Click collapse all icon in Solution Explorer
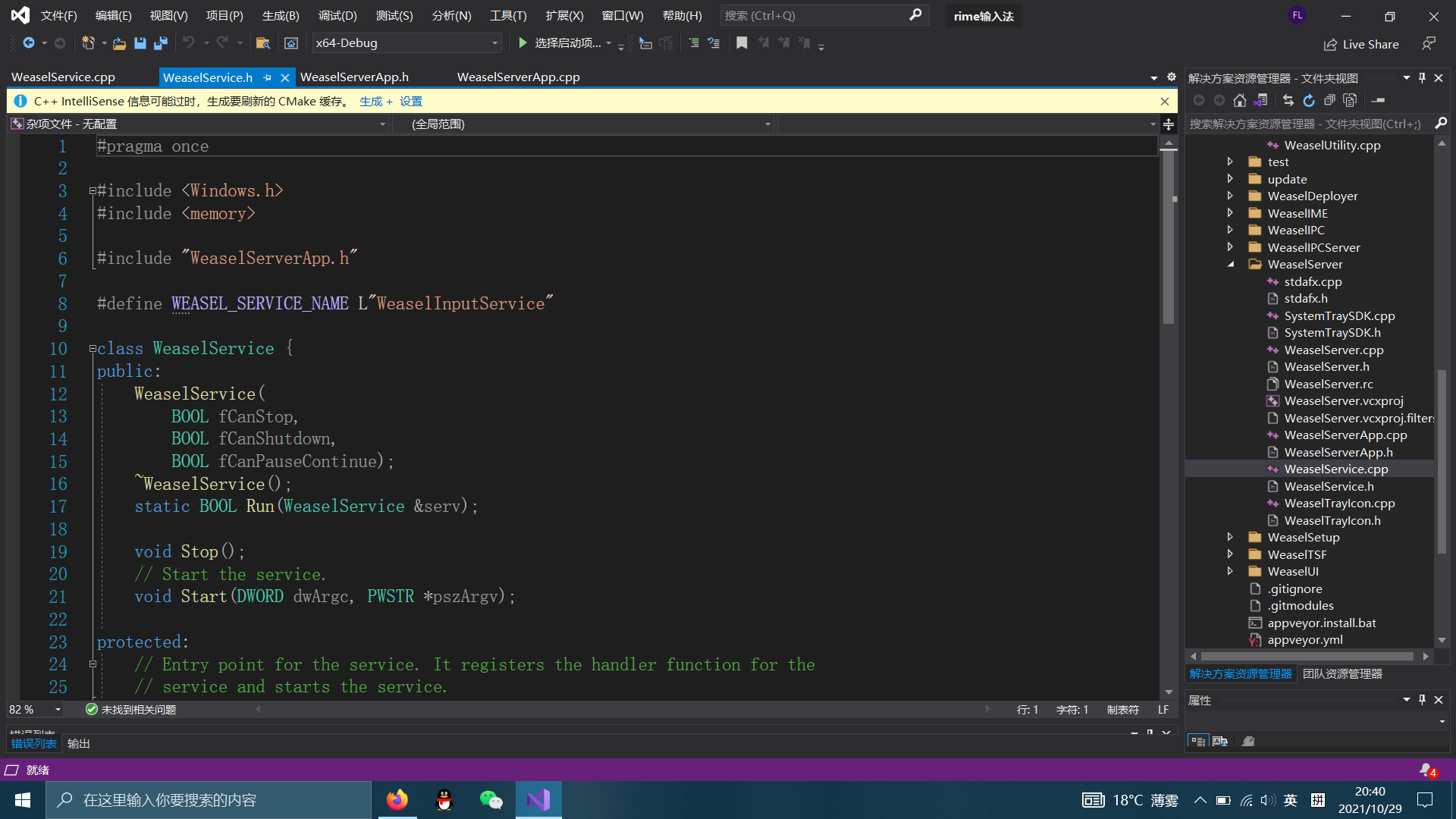The width and height of the screenshot is (1456, 819). (1329, 100)
